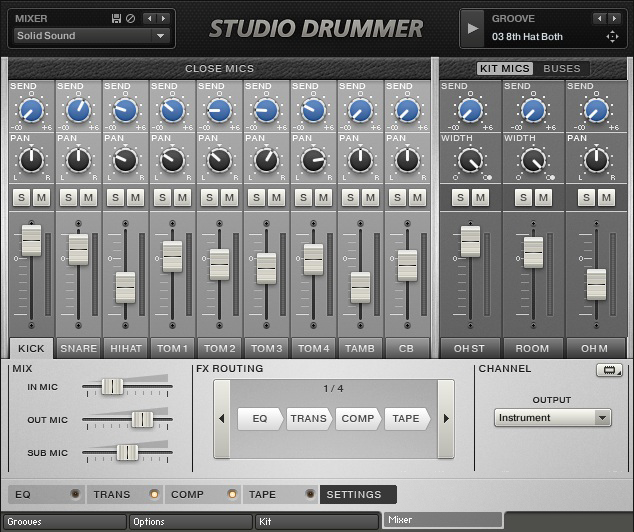Open the Grooves tab at the bottom

[64, 521]
